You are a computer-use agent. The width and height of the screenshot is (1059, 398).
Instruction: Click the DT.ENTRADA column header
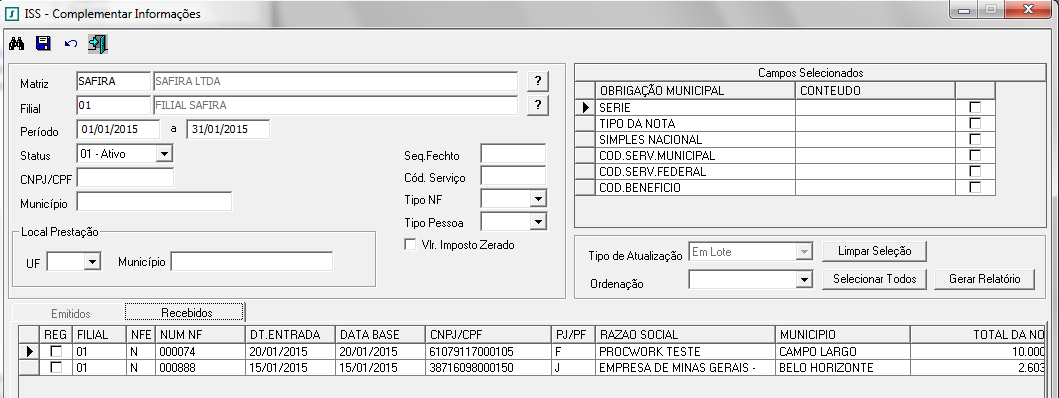[x=290, y=334]
